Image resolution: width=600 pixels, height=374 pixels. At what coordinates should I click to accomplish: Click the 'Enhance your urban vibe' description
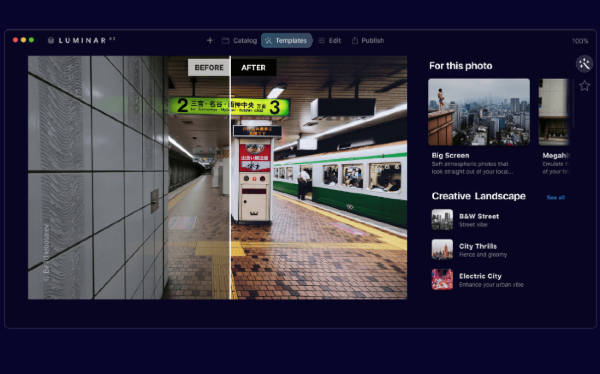(491, 285)
